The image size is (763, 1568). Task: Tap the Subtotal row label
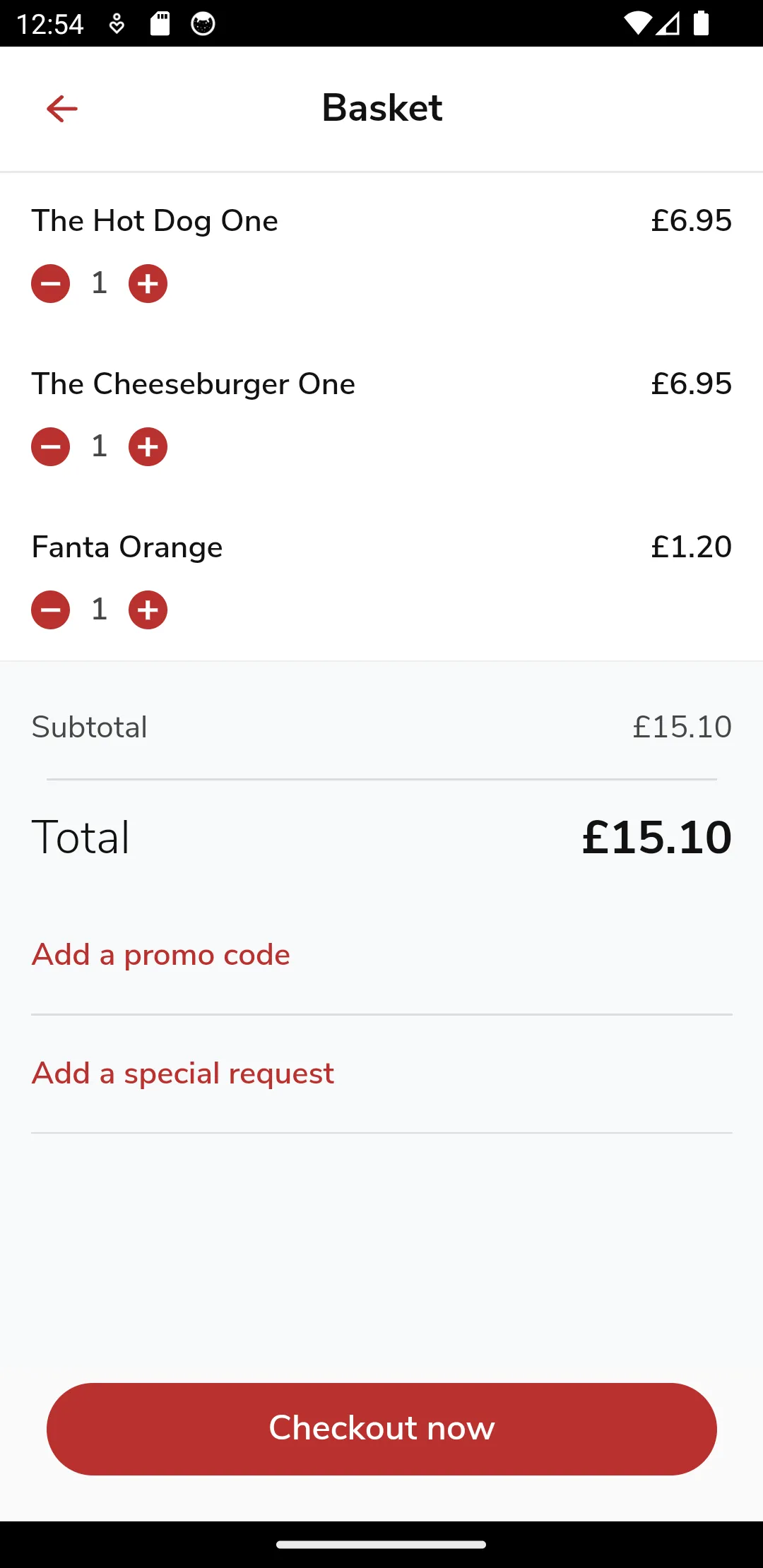[90, 727]
